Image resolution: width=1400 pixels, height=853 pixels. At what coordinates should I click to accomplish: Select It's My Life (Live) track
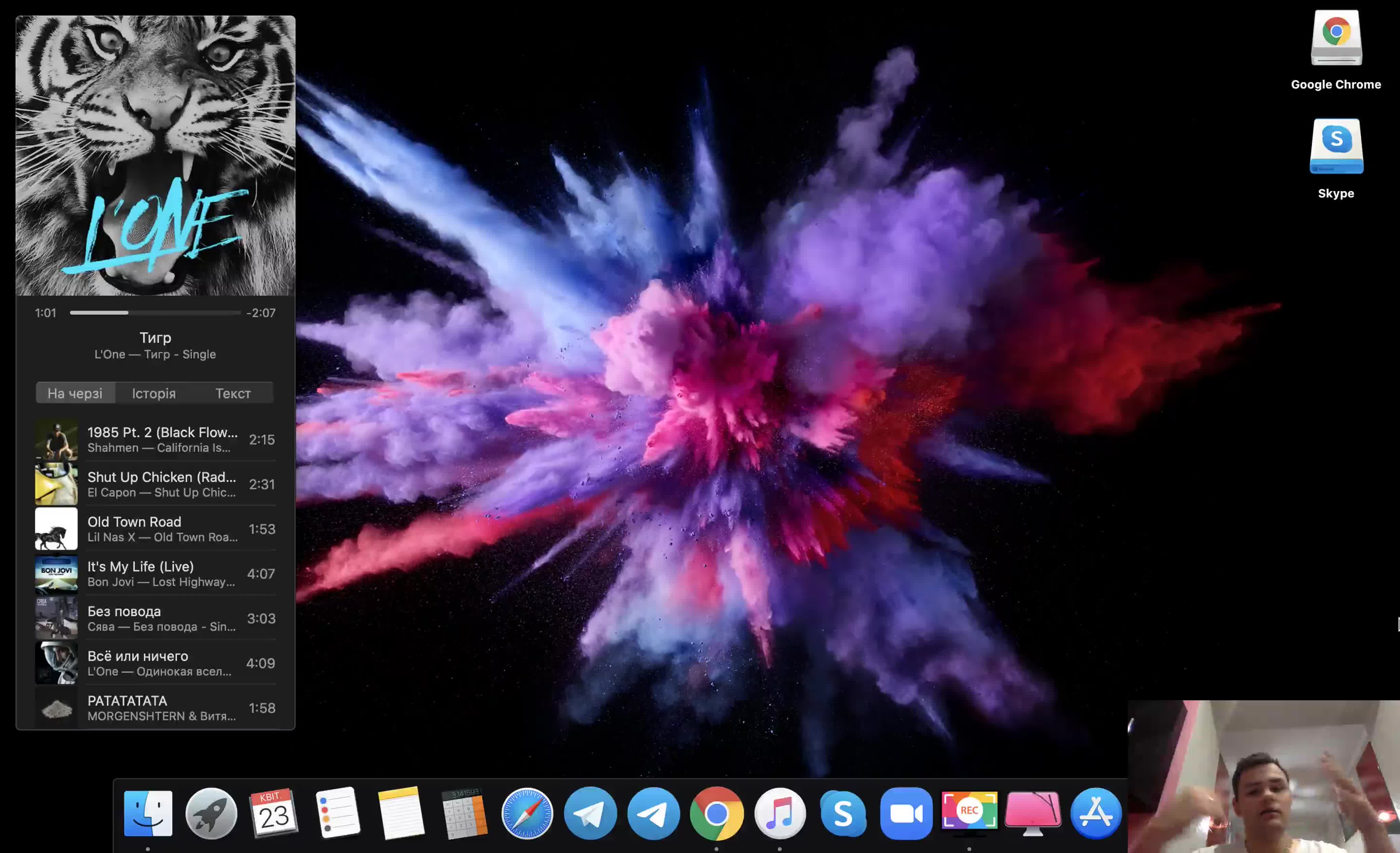(x=155, y=574)
